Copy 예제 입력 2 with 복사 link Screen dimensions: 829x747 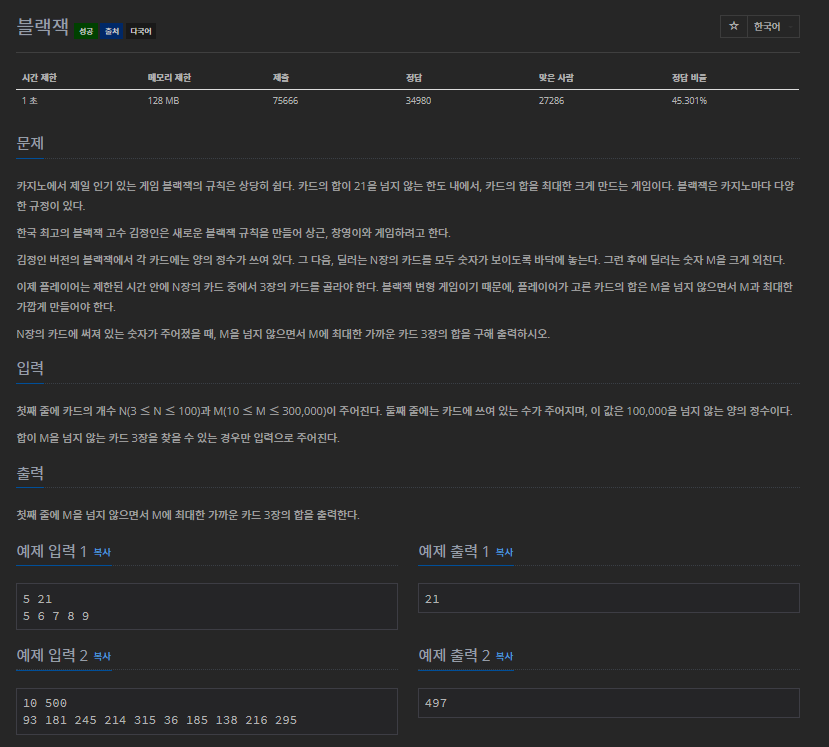[102, 657]
